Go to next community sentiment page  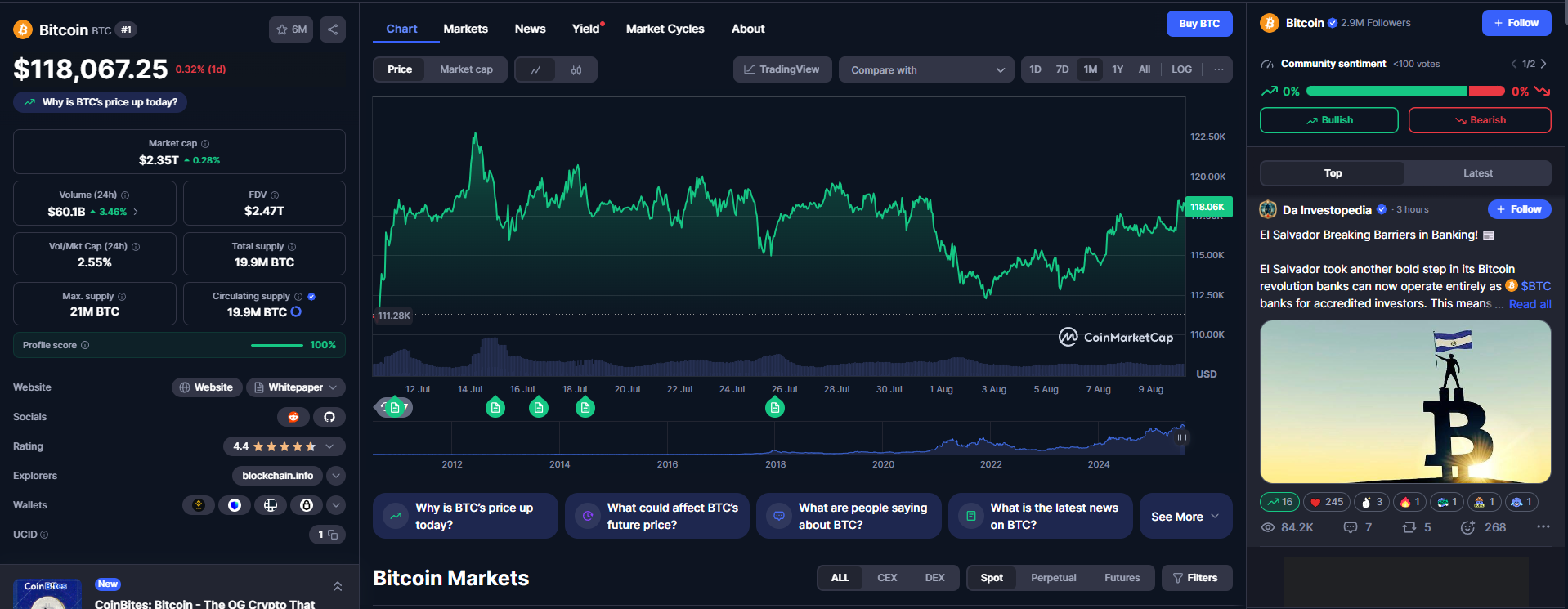point(1543,64)
